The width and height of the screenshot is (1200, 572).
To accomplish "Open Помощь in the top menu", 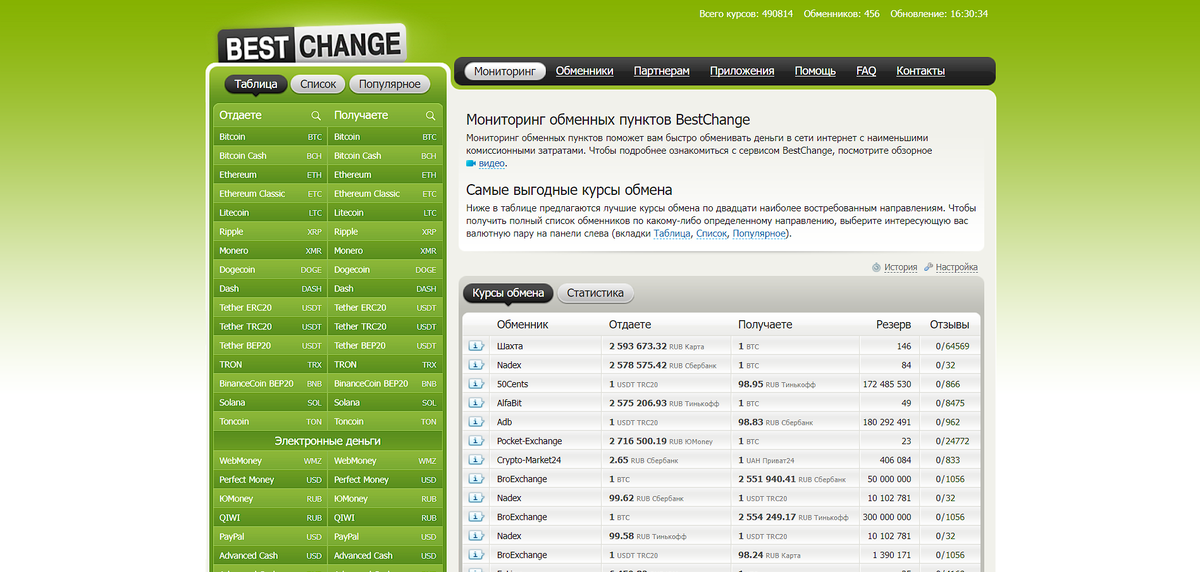I will point(815,71).
